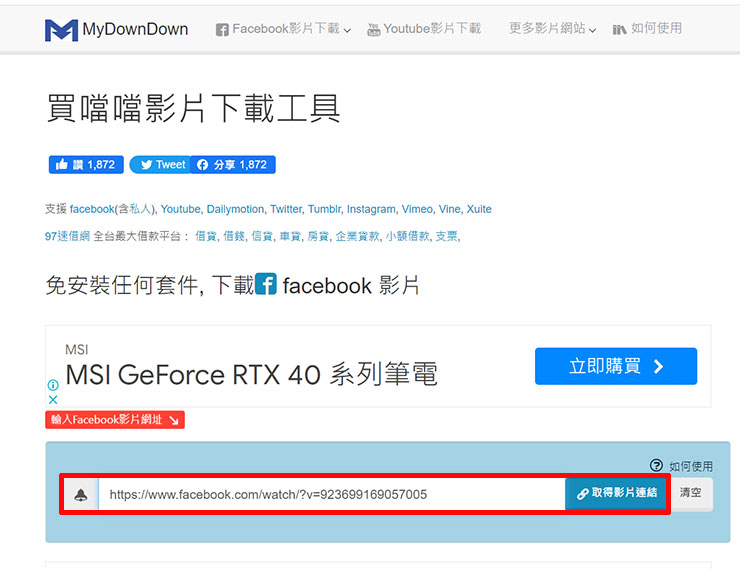The image size is (740, 569).
Task: Click the Facebook video URL input field
Action: coord(330,494)
